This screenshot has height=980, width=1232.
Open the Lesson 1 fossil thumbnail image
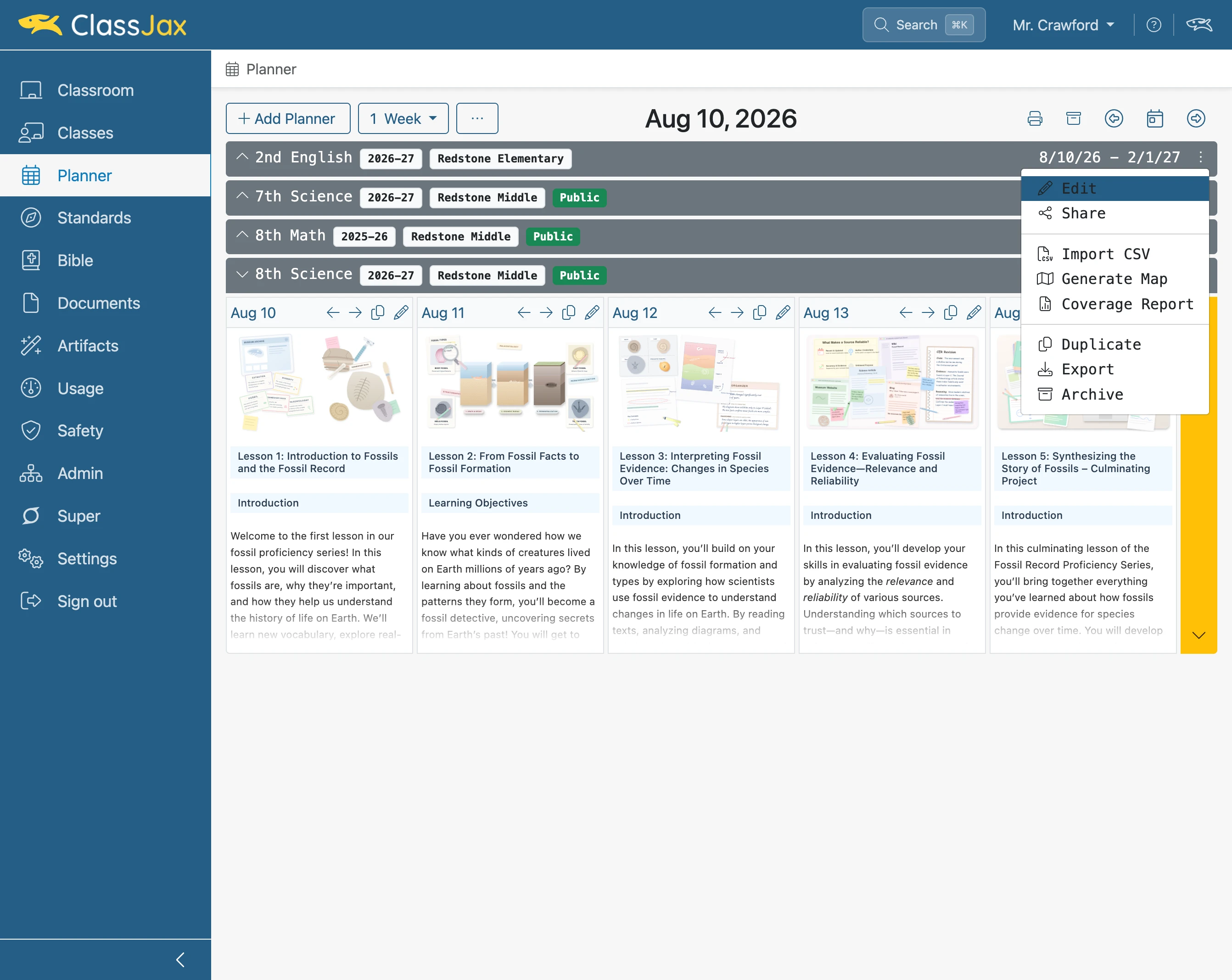319,383
